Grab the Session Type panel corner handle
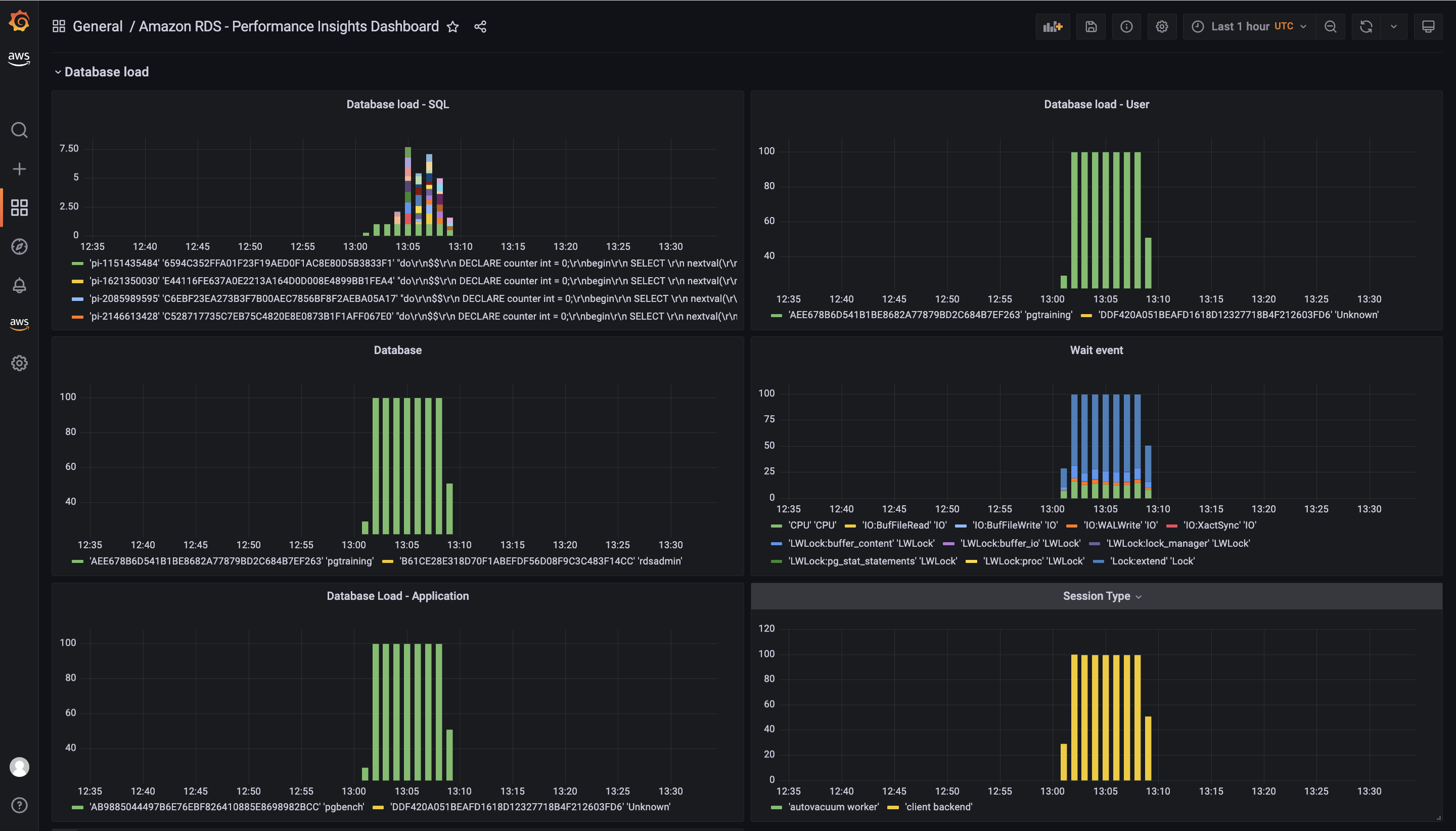This screenshot has width=1456, height=831. pyautogui.click(x=1438, y=817)
